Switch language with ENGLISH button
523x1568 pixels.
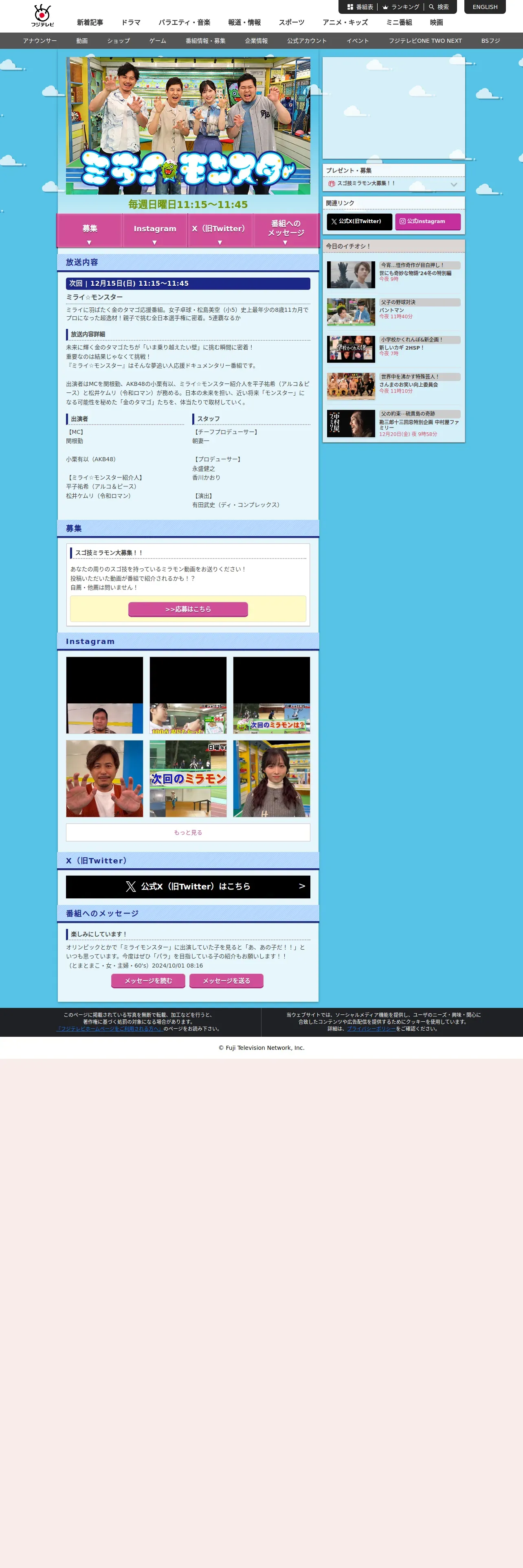point(485,7)
